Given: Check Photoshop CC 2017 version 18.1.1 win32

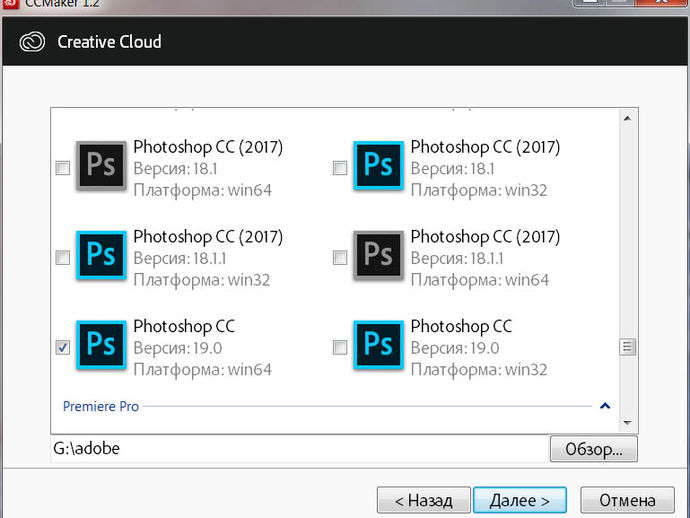Looking at the screenshot, I should click(x=62, y=257).
